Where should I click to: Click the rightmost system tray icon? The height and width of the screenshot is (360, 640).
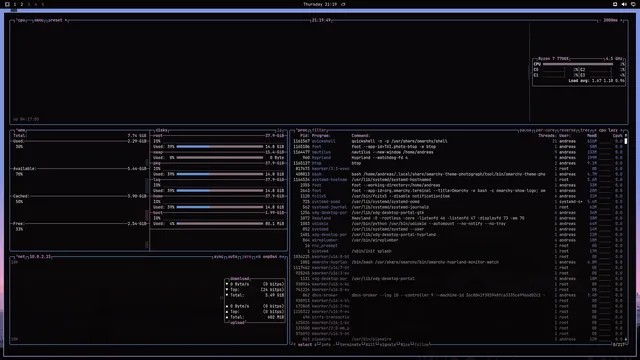pyautogui.click(x=633, y=4)
